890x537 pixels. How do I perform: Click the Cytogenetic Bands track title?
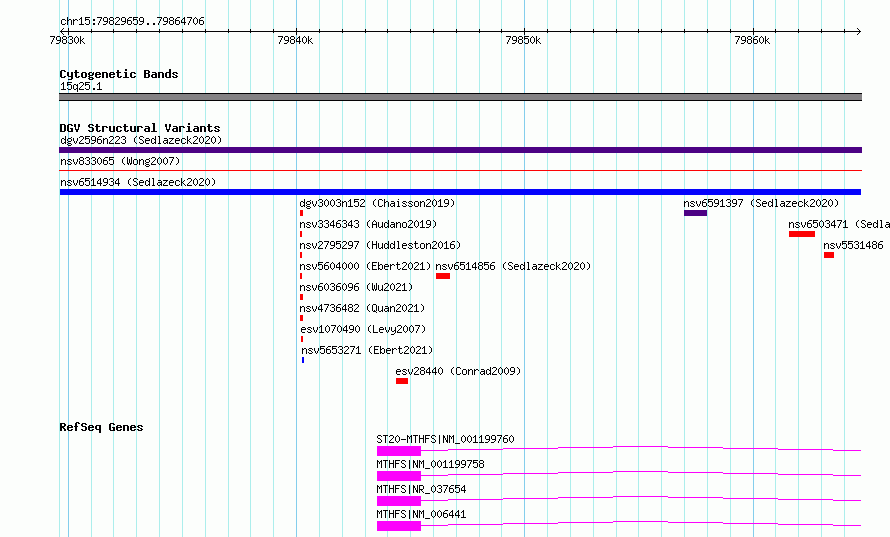pyautogui.click(x=119, y=74)
